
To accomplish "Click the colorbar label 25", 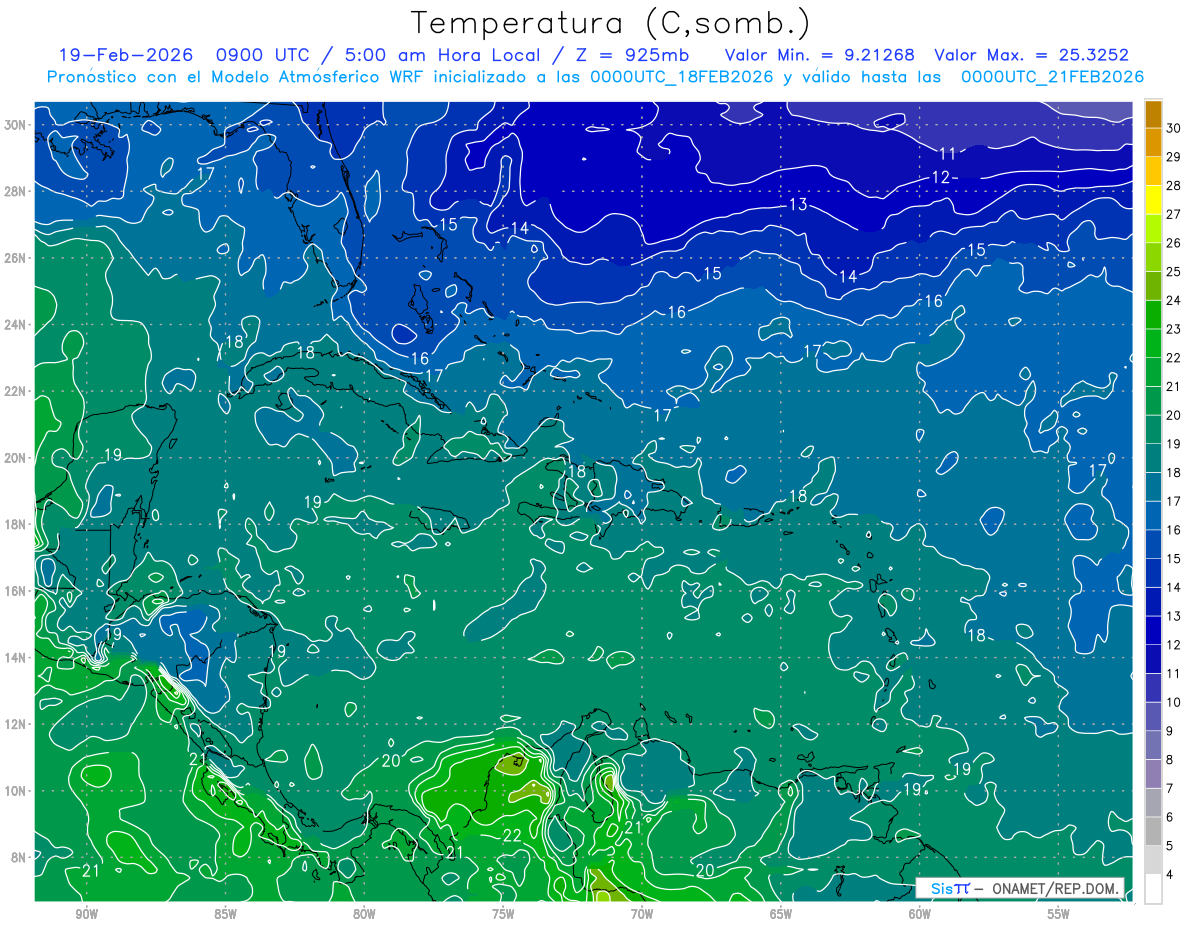I will [x=1174, y=271].
